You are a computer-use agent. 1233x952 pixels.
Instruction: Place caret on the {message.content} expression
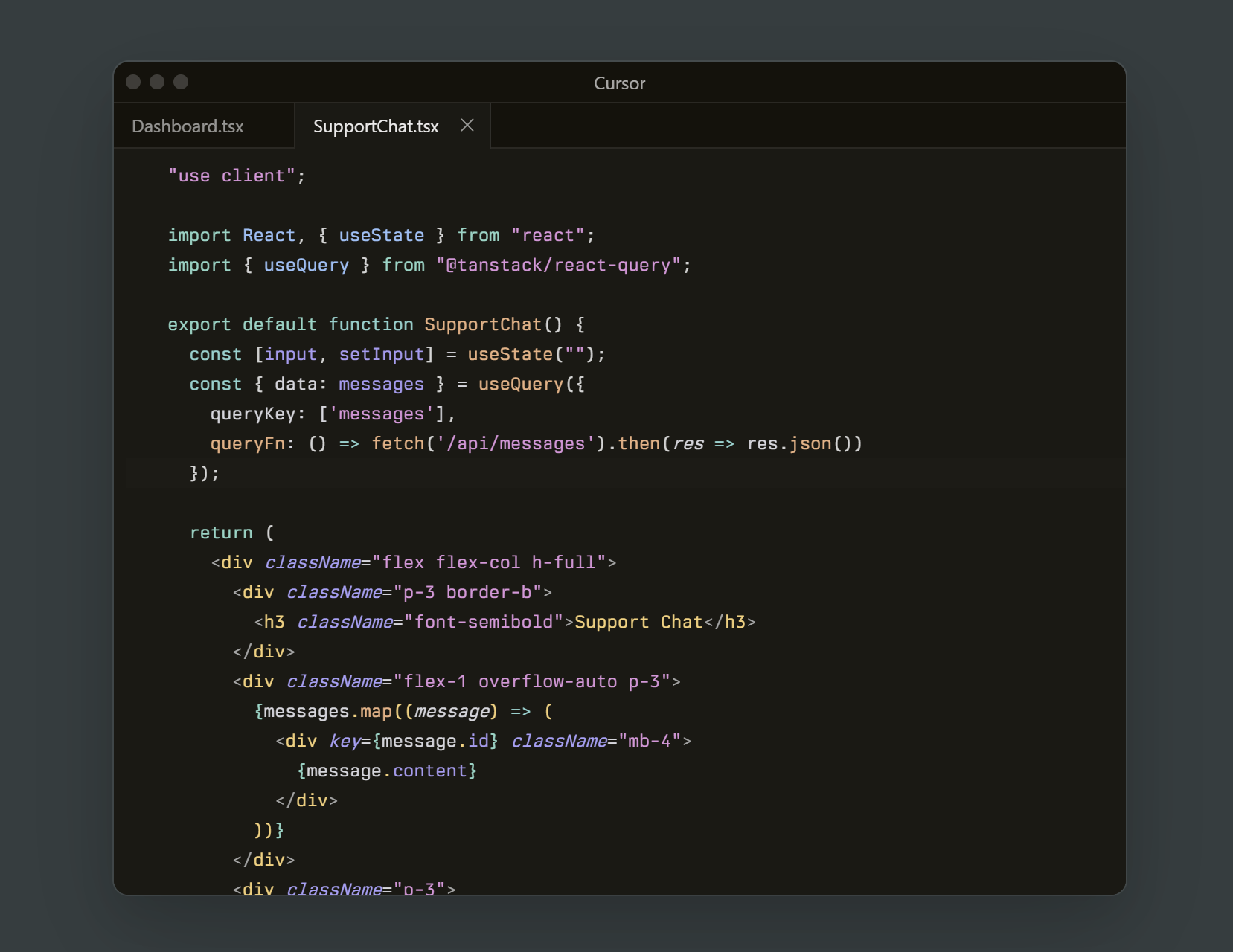387,771
